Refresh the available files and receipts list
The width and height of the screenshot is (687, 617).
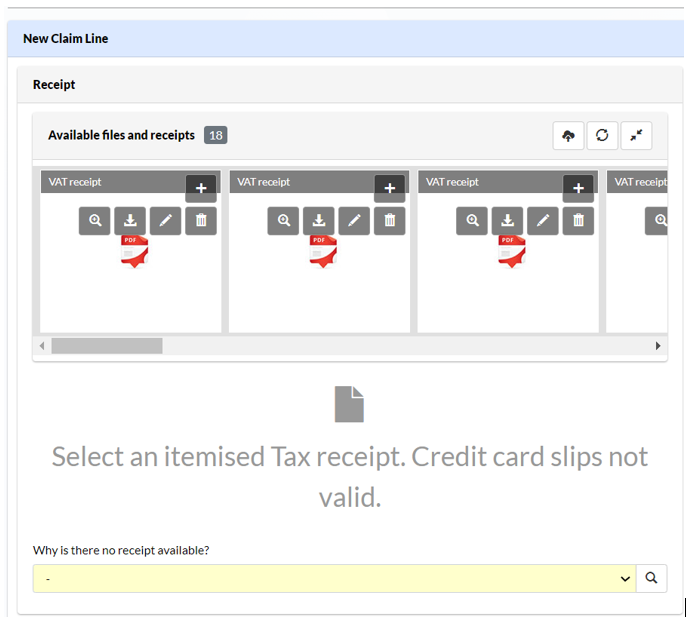coord(602,135)
